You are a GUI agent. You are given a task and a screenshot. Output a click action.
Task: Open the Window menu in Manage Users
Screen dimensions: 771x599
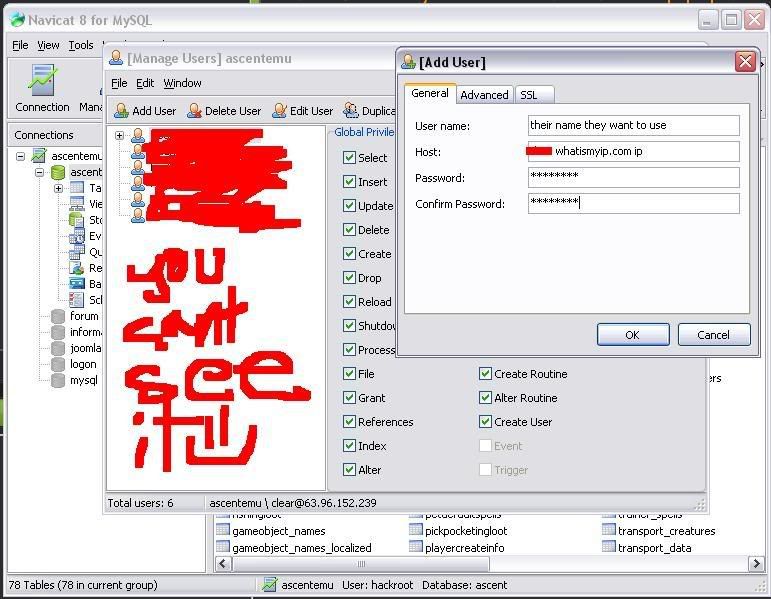click(x=182, y=83)
